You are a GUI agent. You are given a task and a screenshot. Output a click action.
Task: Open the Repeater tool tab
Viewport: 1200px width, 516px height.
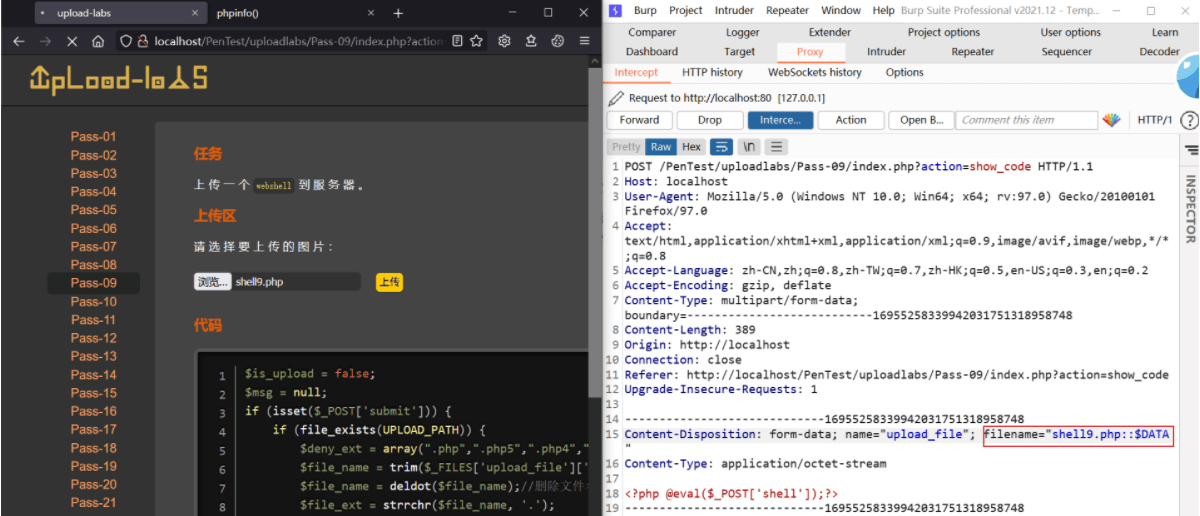tap(973, 52)
